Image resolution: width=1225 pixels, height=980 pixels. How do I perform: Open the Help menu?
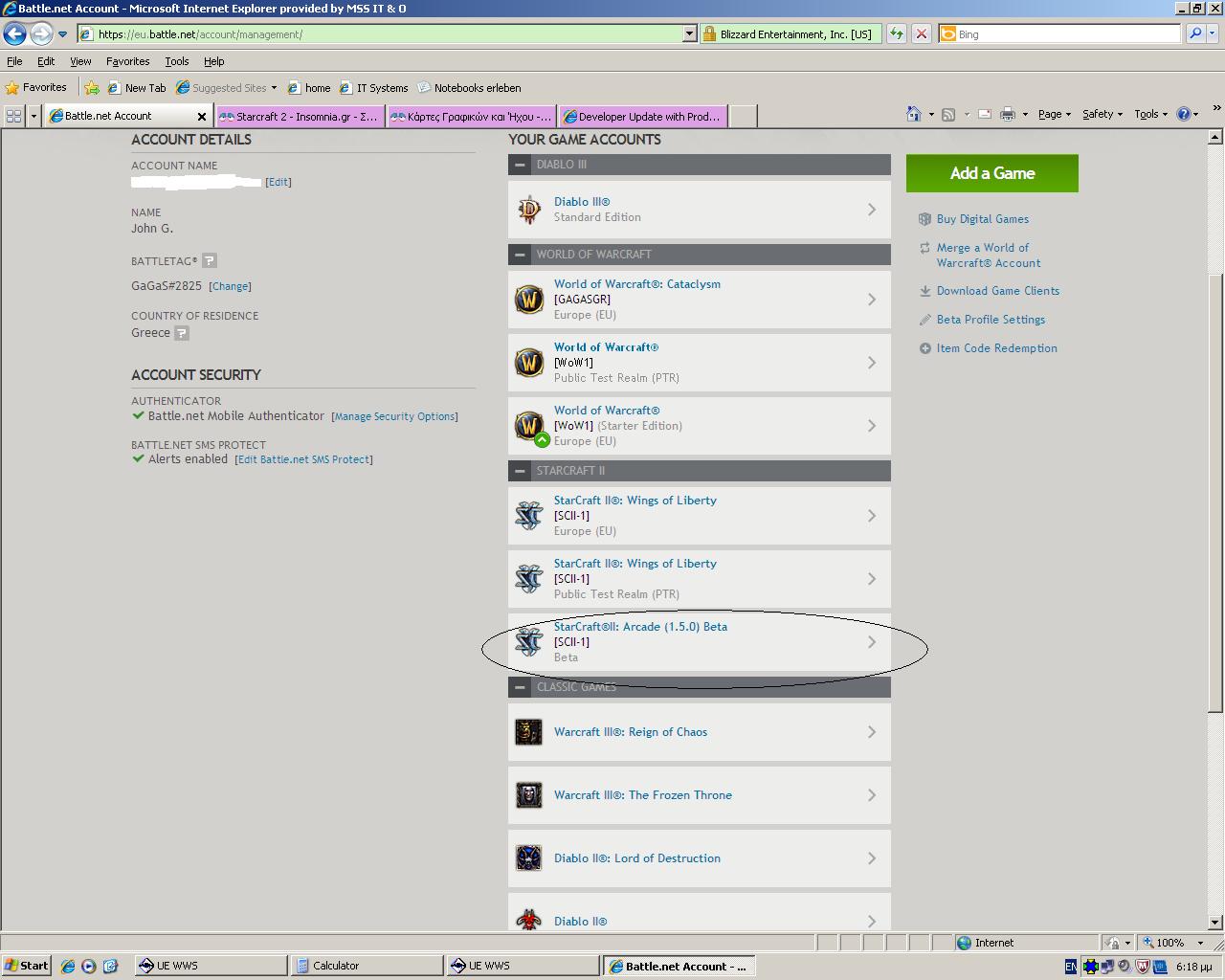pyautogui.click(x=213, y=61)
